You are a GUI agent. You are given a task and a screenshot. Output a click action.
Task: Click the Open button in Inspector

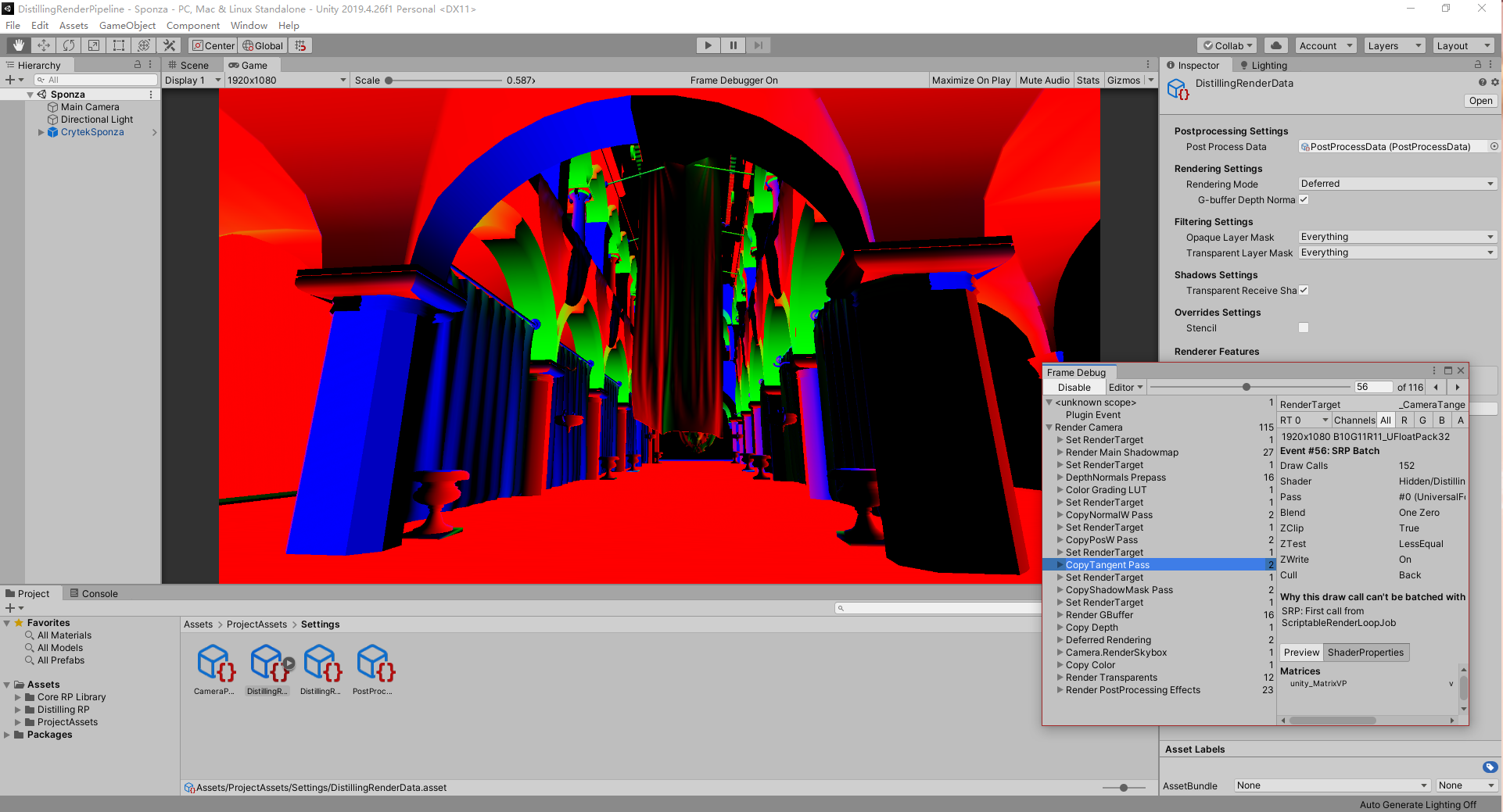(x=1480, y=101)
